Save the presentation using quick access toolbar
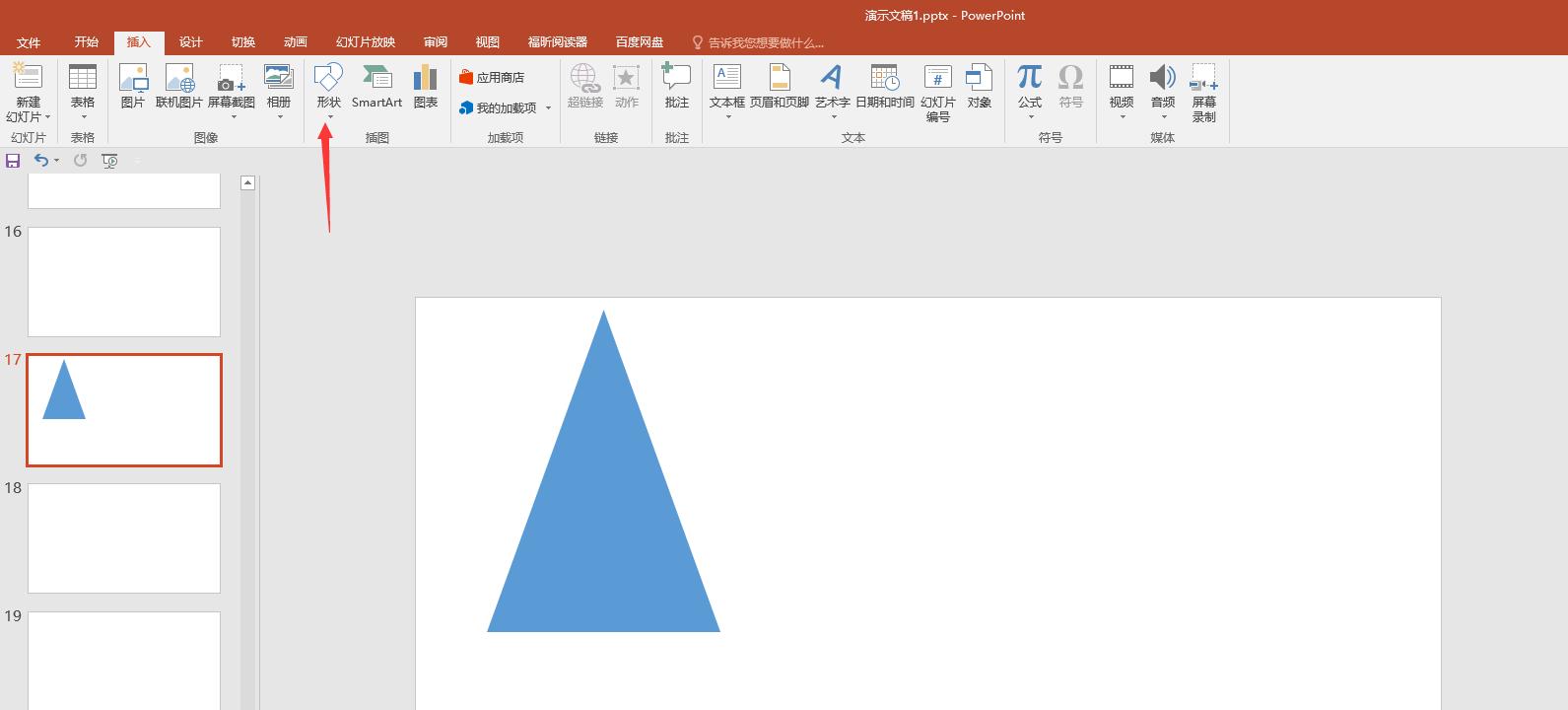Image resolution: width=1568 pixels, height=710 pixels. (x=13, y=161)
